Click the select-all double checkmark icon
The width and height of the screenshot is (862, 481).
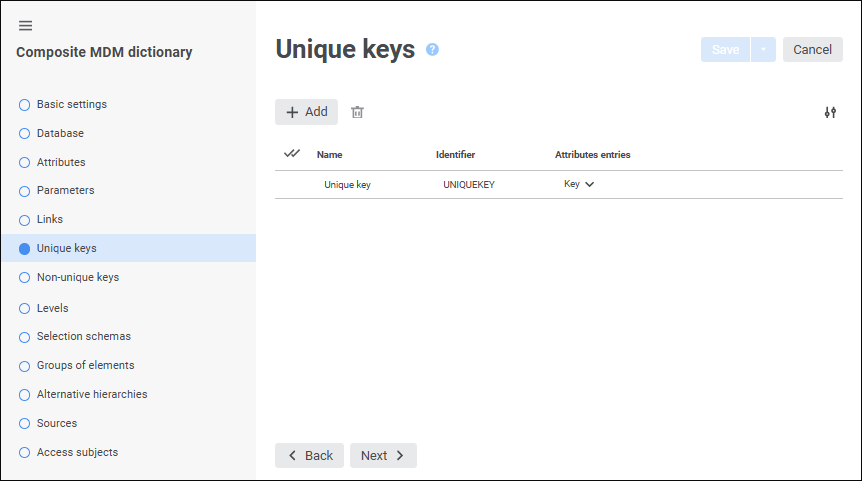coord(292,154)
